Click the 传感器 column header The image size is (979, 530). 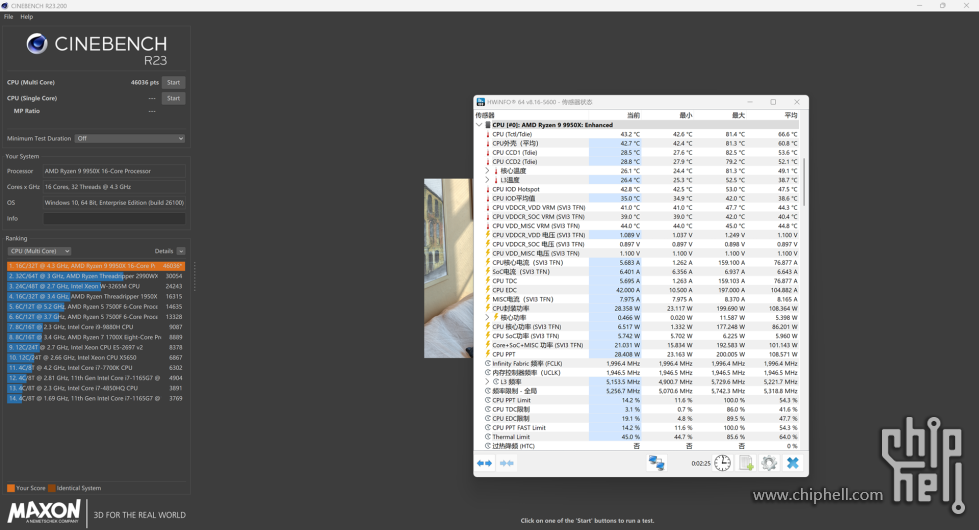pyautogui.click(x=485, y=115)
